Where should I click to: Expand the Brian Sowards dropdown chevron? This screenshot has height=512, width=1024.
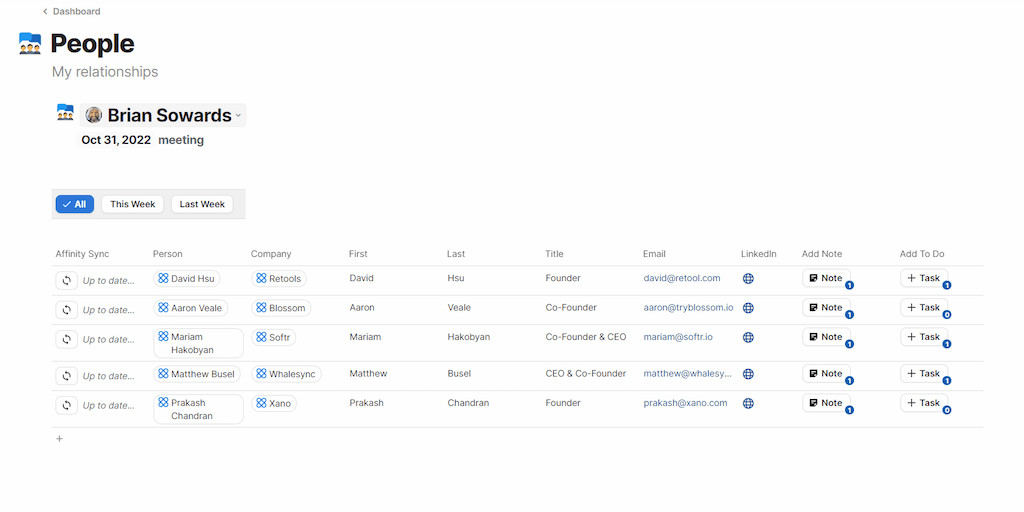pyautogui.click(x=238, y=116)
